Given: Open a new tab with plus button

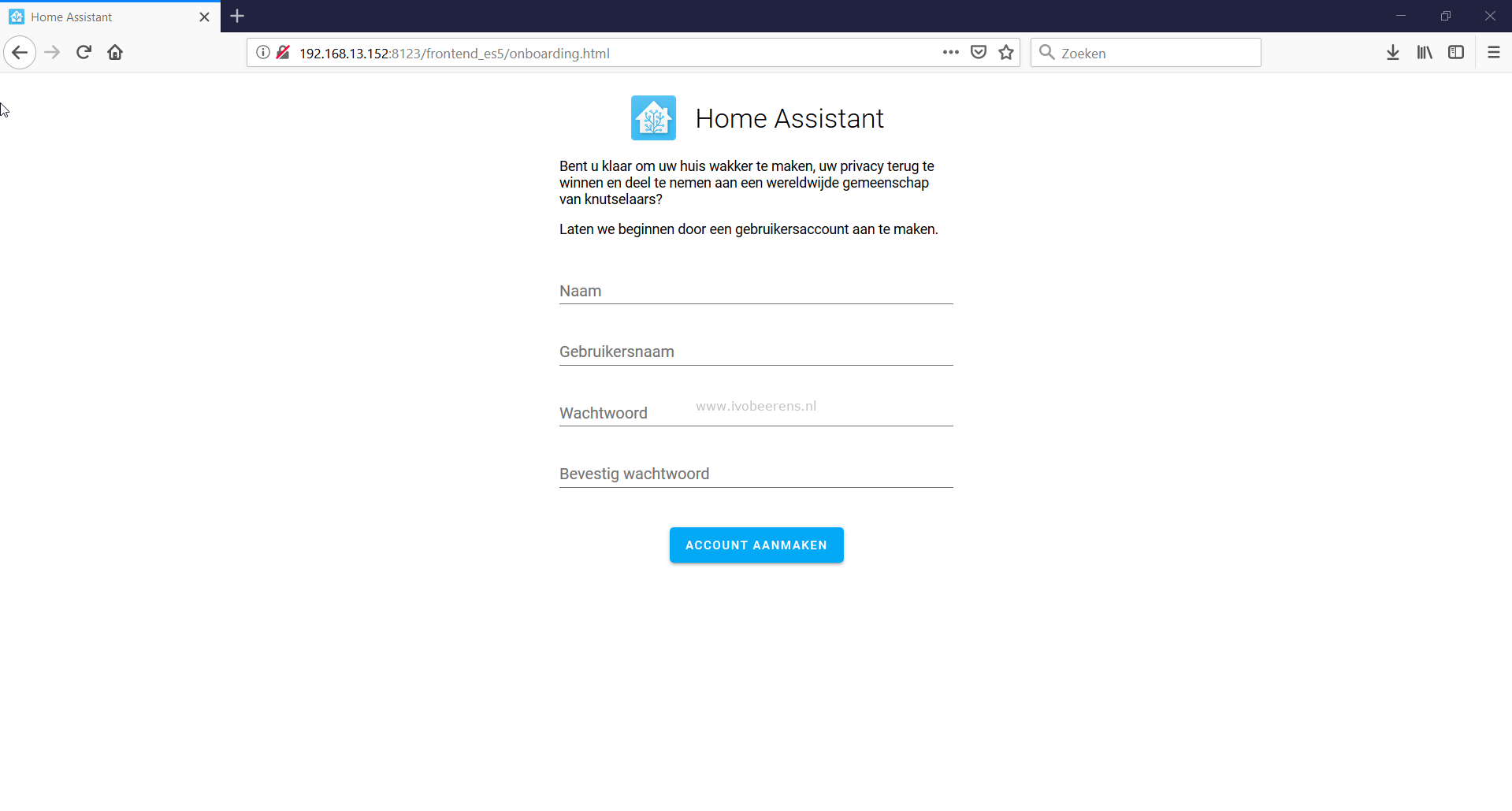Looking at the screenshot, I should tap(237, 16).
